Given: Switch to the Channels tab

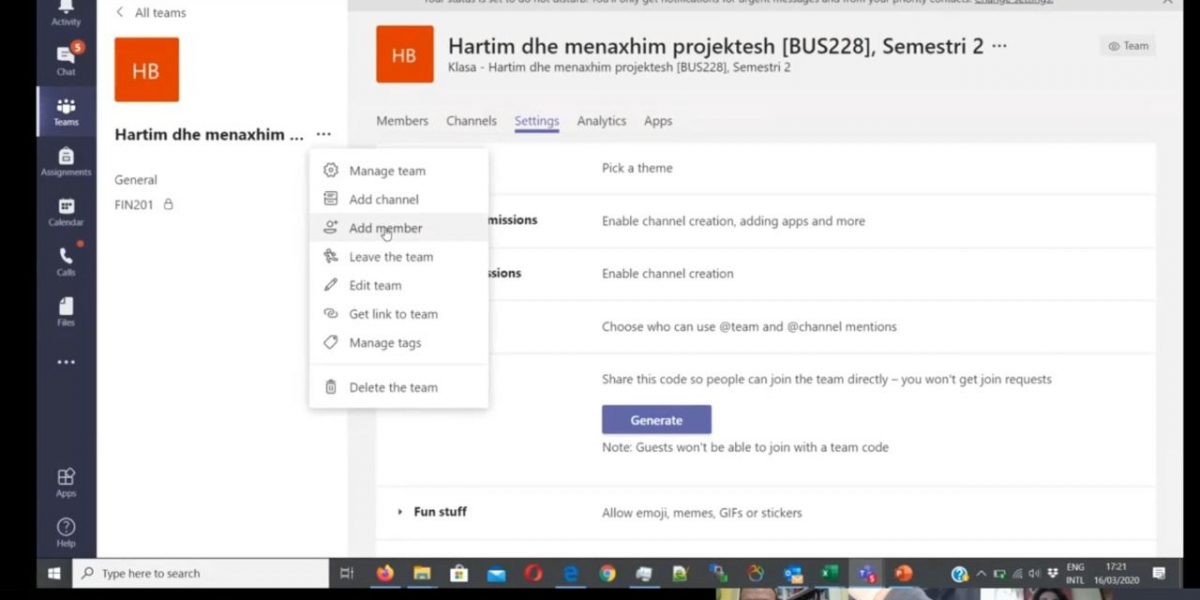Looking at the screenshot, I should [x=471, y=121].
